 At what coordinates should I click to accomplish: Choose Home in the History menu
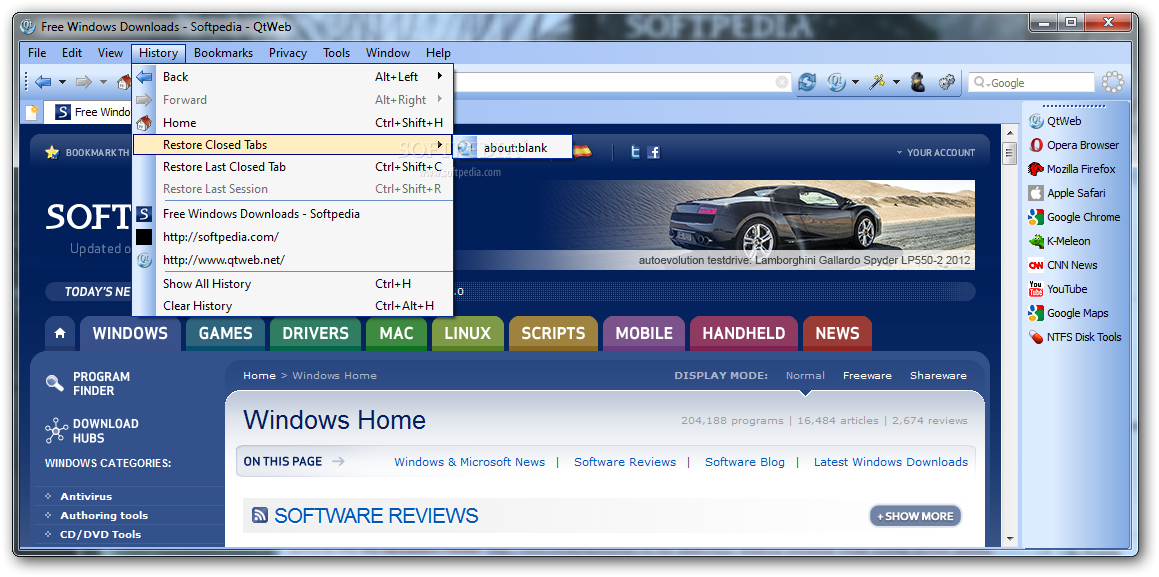pos(293,123)
